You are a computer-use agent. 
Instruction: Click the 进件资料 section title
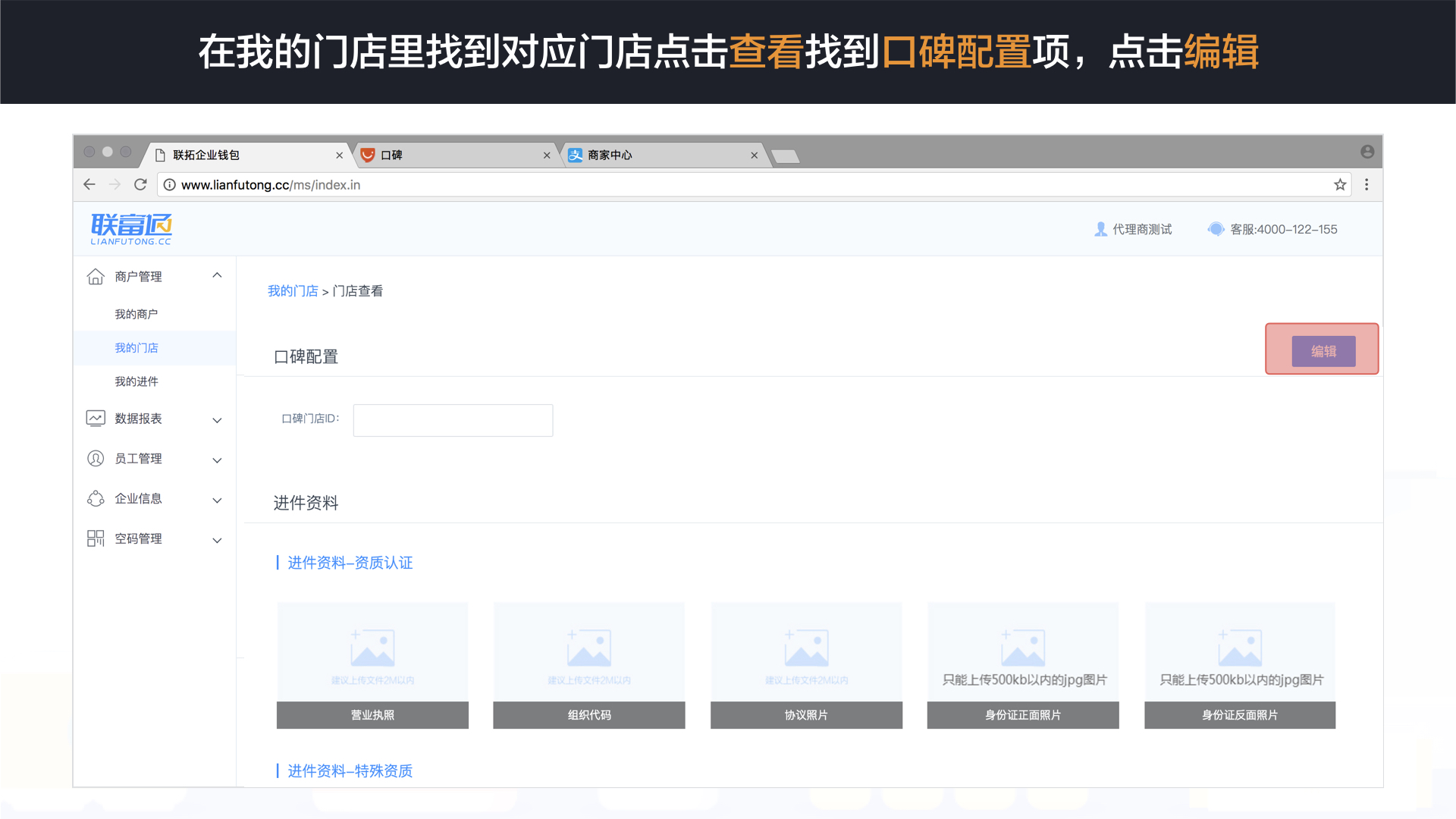306,503
